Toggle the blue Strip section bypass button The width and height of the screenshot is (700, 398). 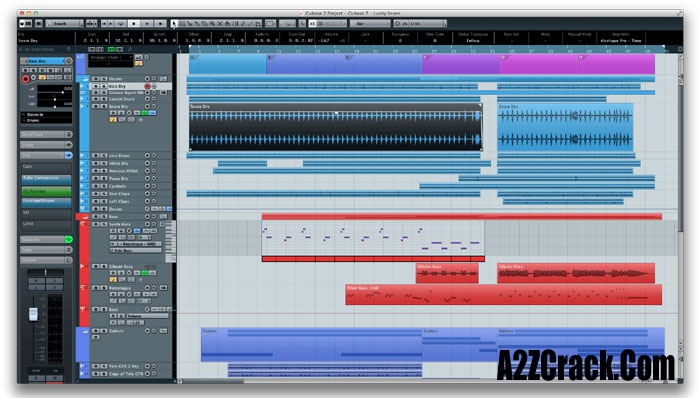[68, 155]
